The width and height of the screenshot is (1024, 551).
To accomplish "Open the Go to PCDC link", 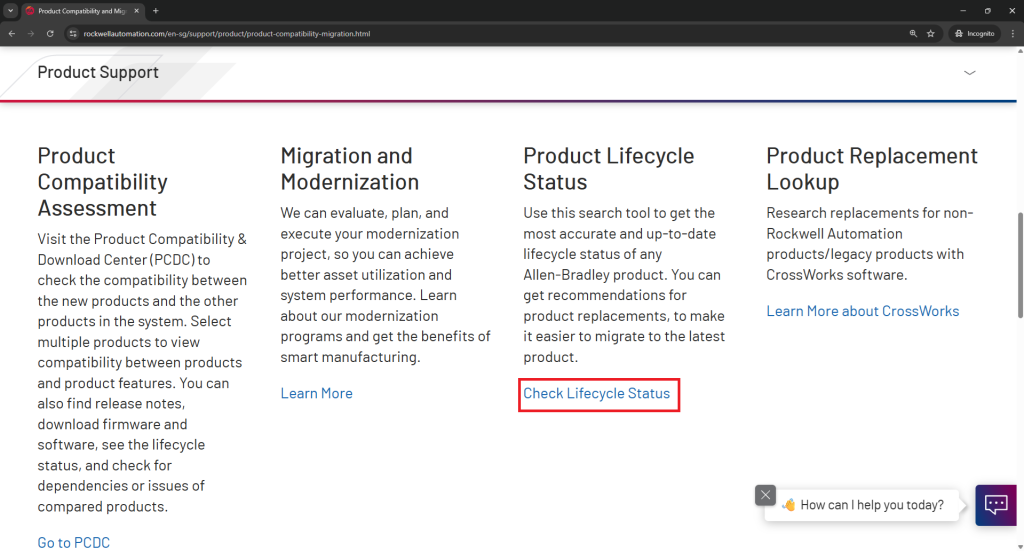I will (74, 542).
